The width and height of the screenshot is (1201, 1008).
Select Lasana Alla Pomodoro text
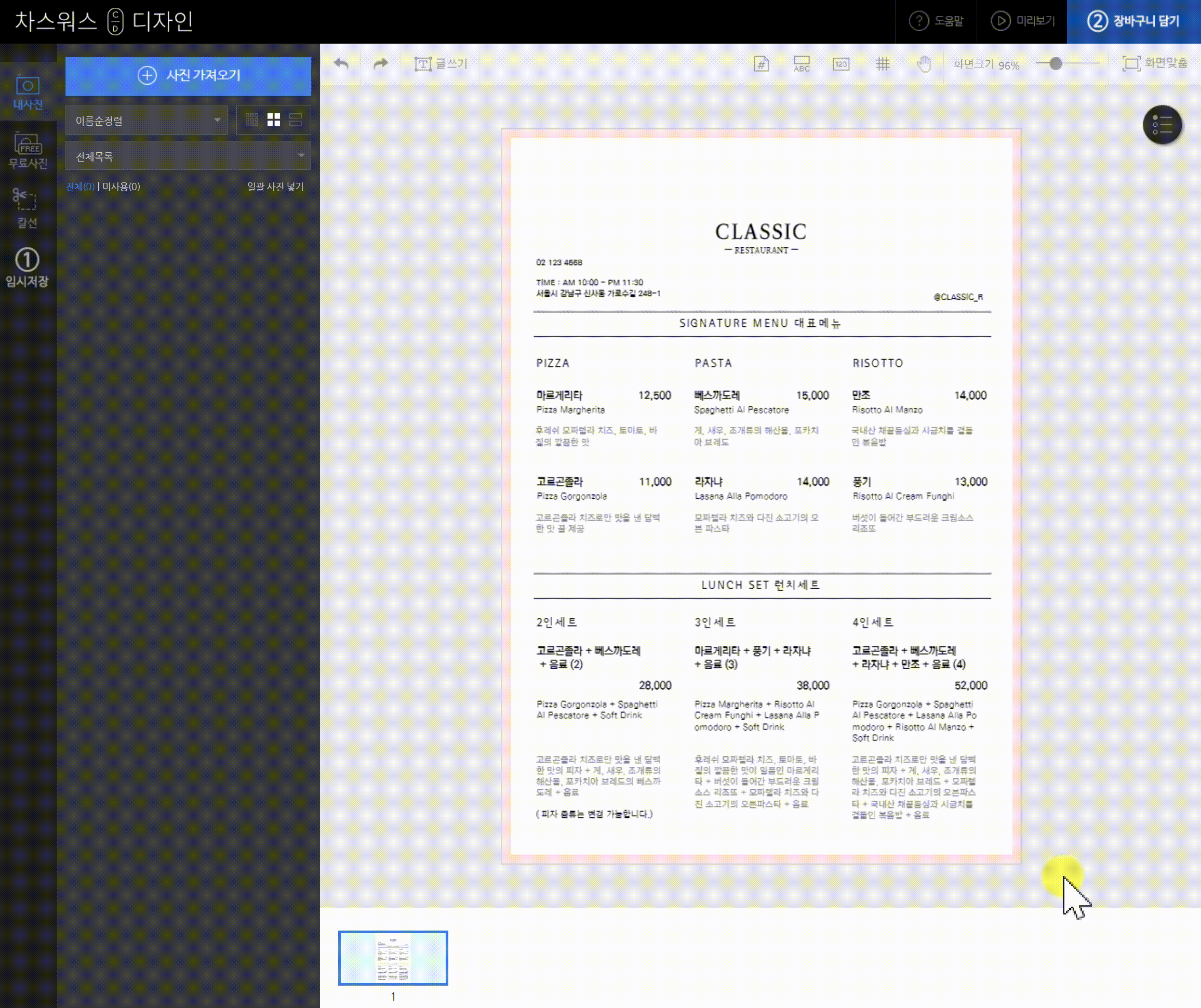click(741, 496)
